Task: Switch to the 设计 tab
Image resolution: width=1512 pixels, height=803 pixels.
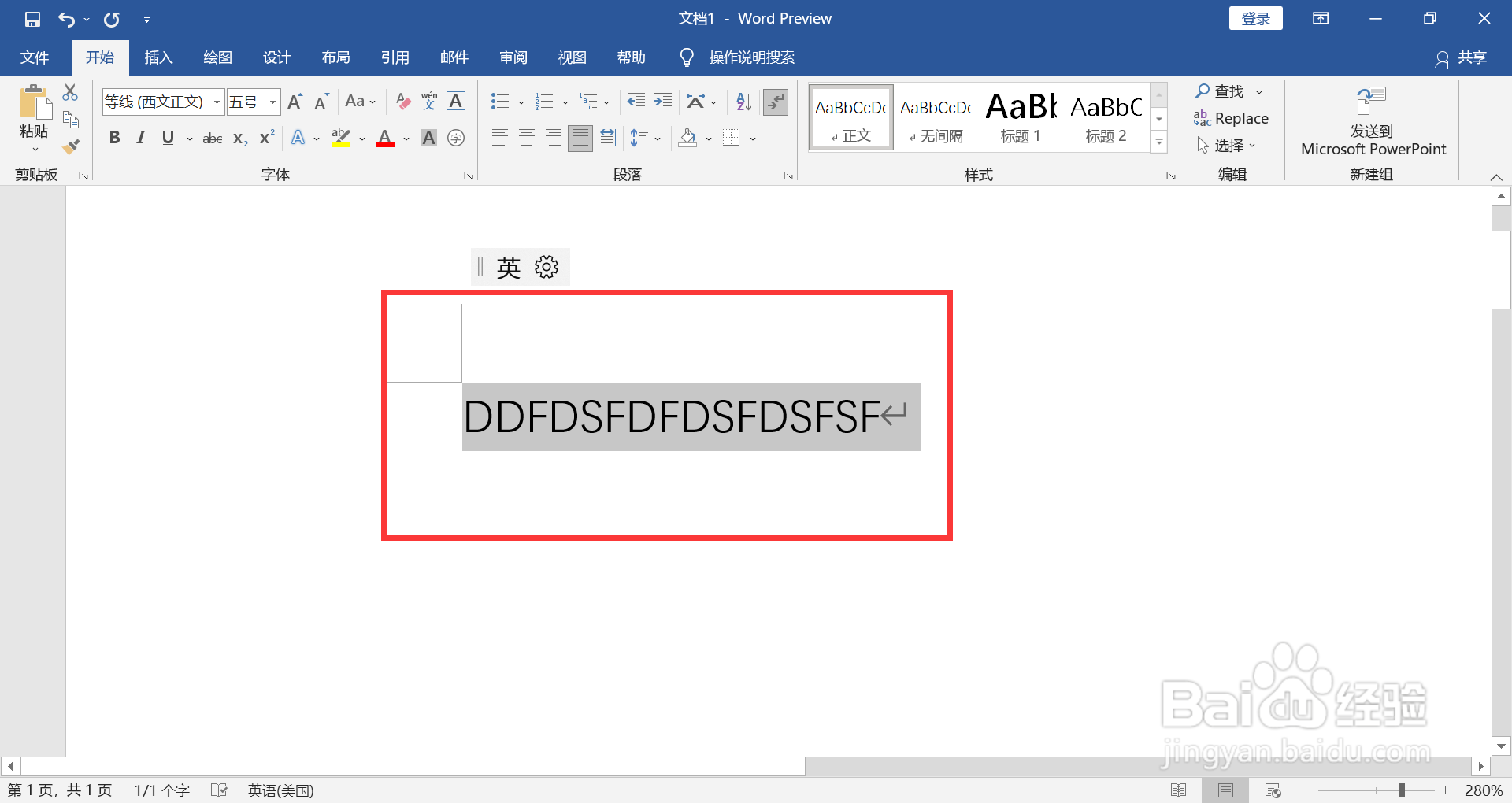Action: point(276,57)
